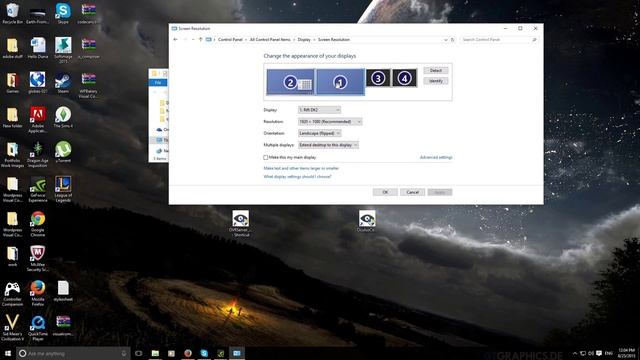Click the Cancel button

click(412, 192)
